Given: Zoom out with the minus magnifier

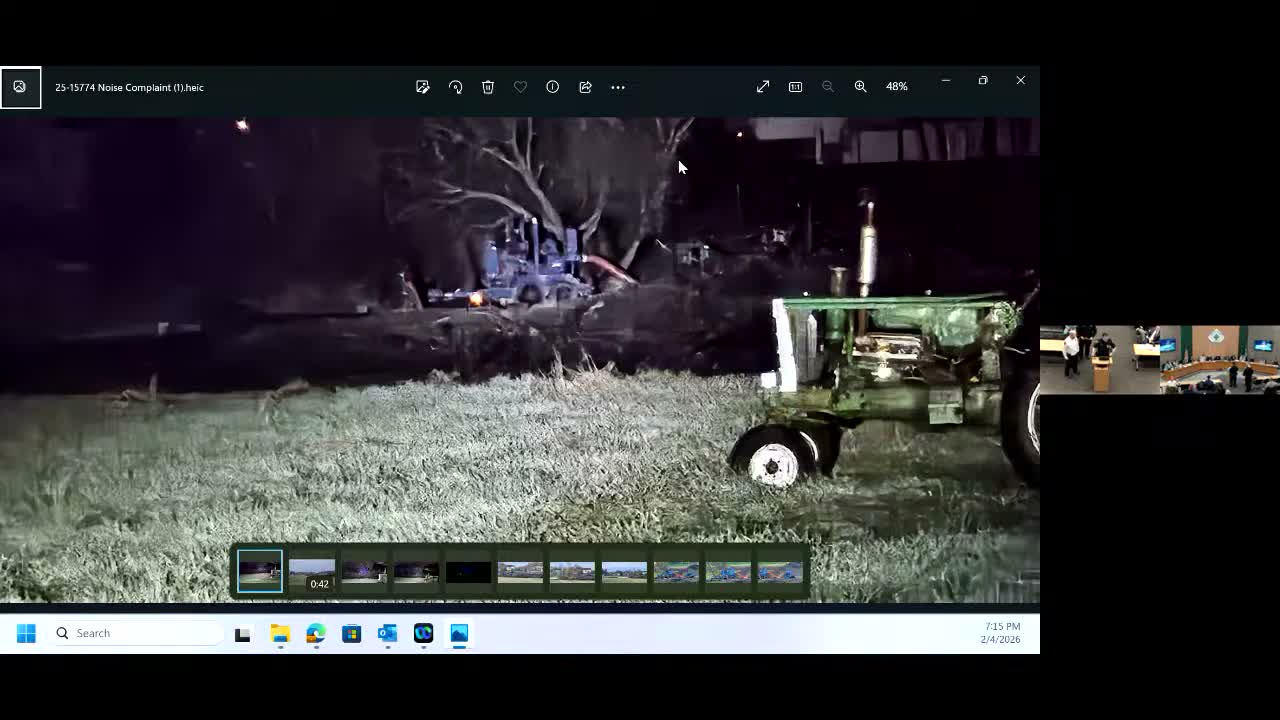Looking at the screenshot, I should (x=828, y=87).
